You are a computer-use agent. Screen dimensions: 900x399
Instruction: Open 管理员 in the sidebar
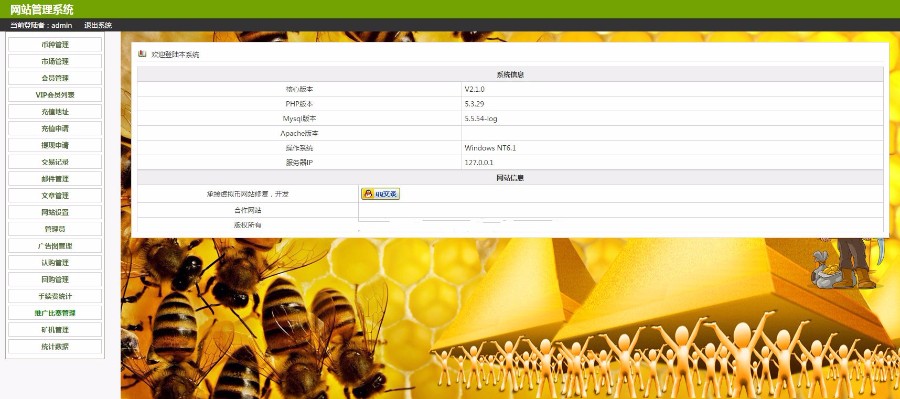(x=55, y=229)
